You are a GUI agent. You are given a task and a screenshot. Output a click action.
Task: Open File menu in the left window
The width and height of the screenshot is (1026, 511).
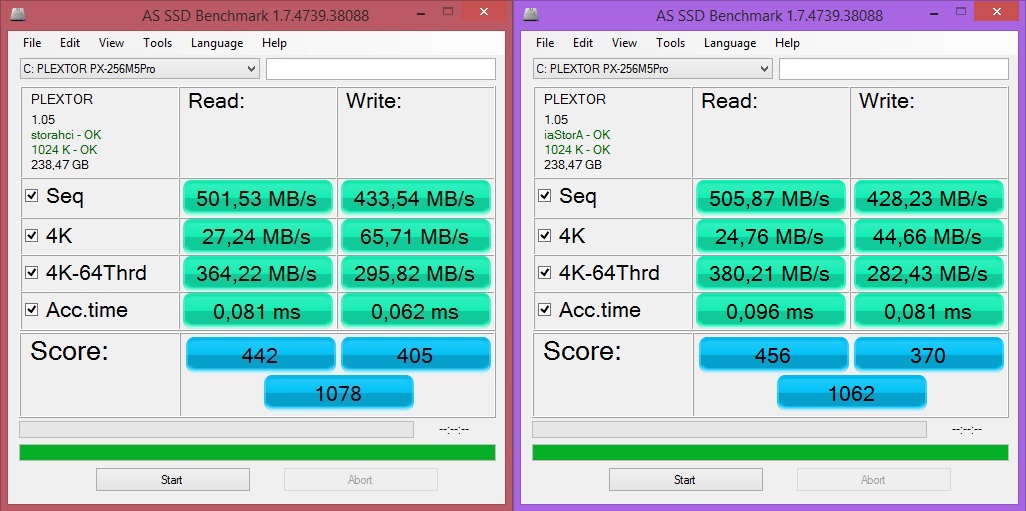pyautogui.click(x=32, y=43)
